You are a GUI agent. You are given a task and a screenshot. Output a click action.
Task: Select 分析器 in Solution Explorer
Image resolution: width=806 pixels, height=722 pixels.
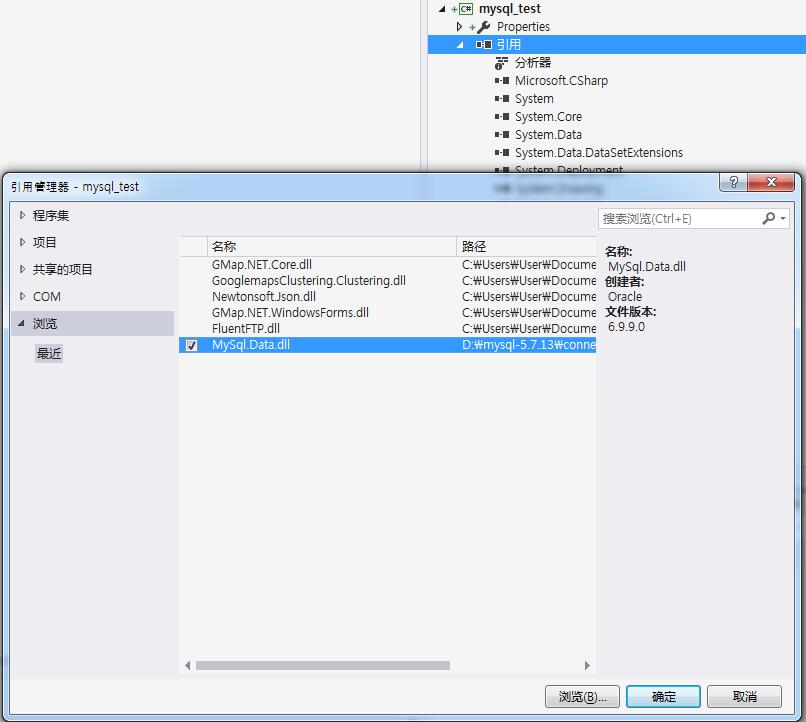[x=533, y=63]
